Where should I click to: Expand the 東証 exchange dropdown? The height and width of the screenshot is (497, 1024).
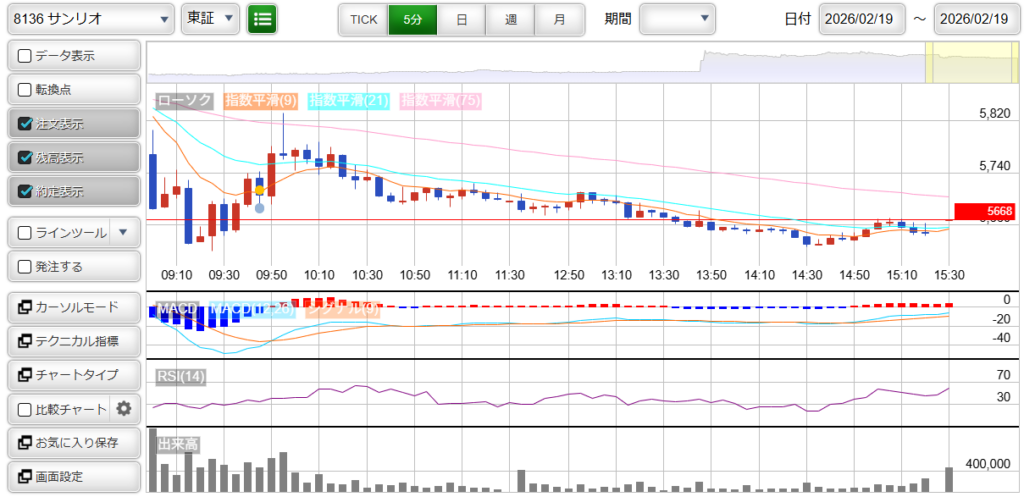211,18
